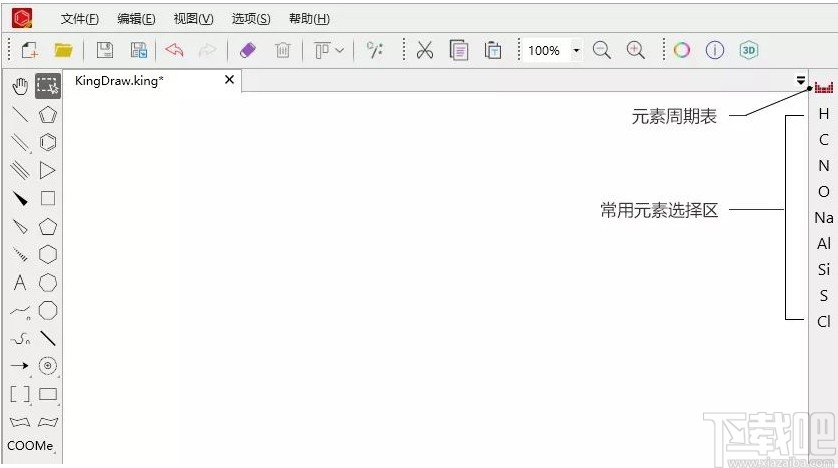Click the 100% zoom field
Image resolution: width=838 pixels, height=468 pixels.
click(x=545, y=50)
